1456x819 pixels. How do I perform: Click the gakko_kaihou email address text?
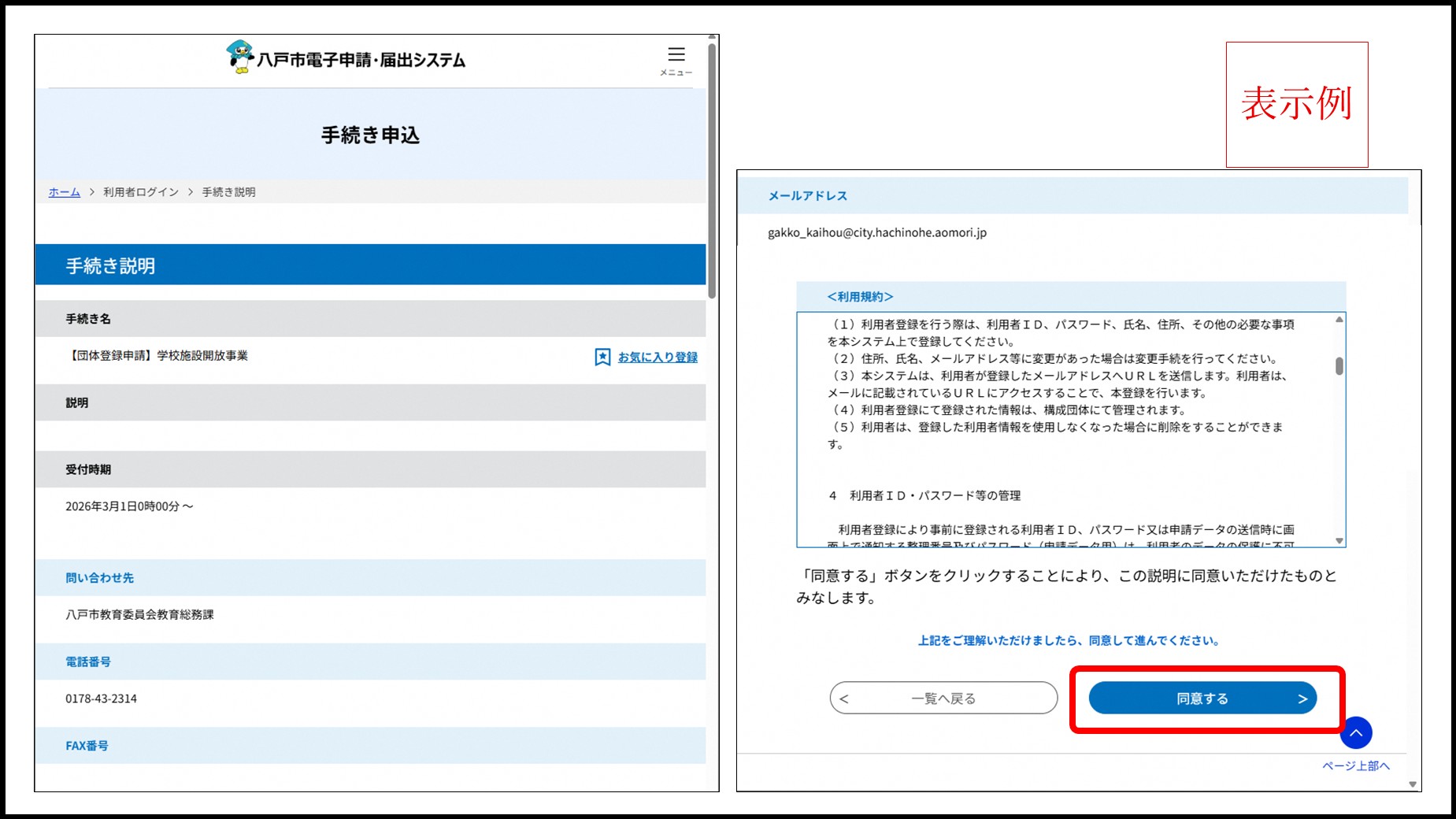pyautogui.click(x=876, y=233)
